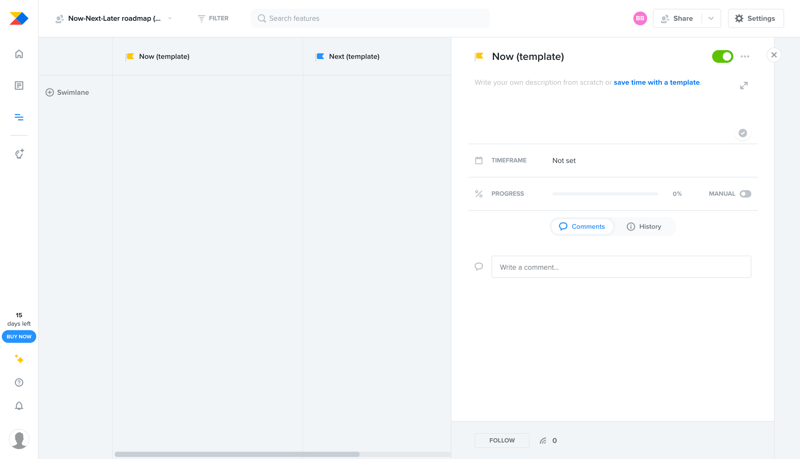Expand the description editor

744,86
